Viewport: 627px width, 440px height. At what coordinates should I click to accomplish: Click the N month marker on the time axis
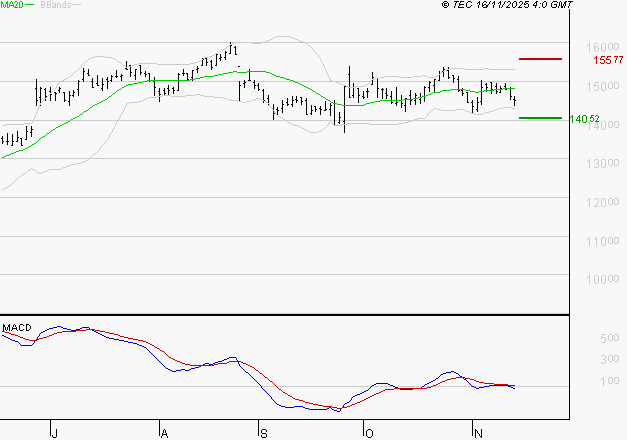[x=478, y=433]
